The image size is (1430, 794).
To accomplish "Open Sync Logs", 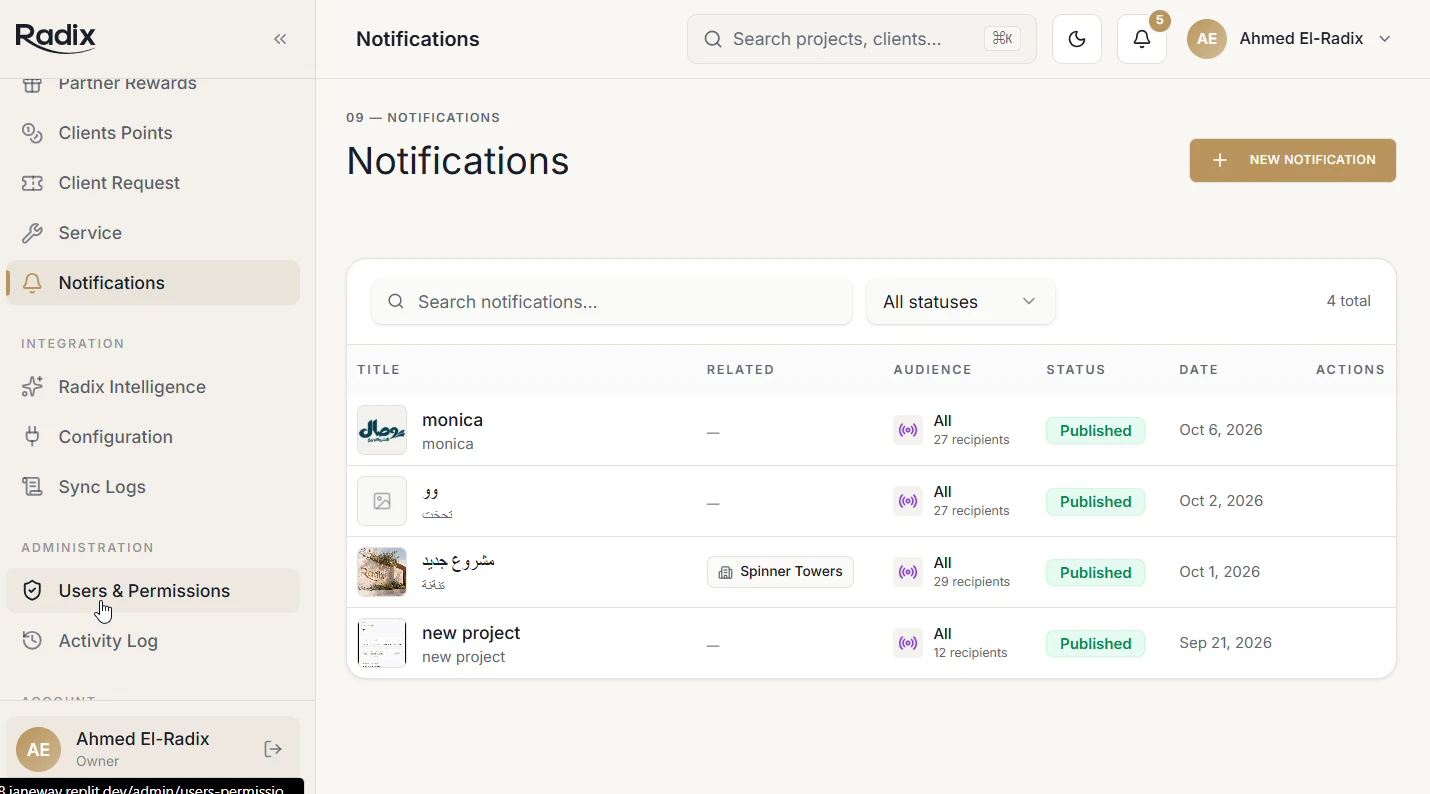I will coord(153,487).
